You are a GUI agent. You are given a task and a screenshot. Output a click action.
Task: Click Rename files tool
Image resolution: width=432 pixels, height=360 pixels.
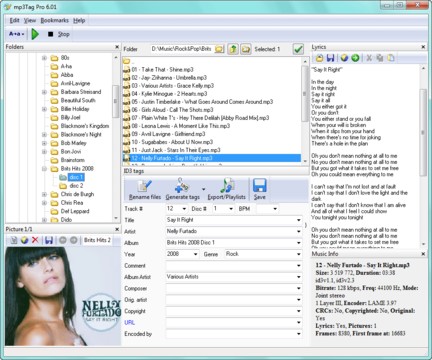point(145,190)
